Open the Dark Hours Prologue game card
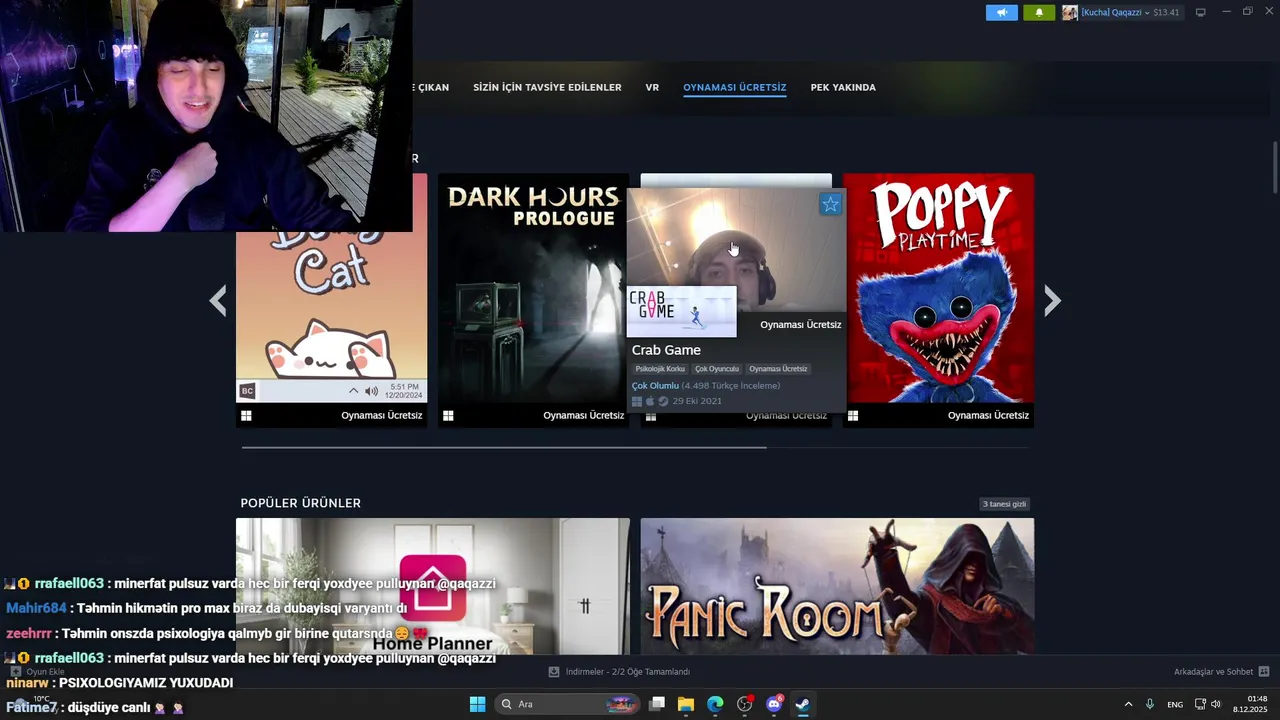Screen dimensions: 1280x720 coord(533,300)
